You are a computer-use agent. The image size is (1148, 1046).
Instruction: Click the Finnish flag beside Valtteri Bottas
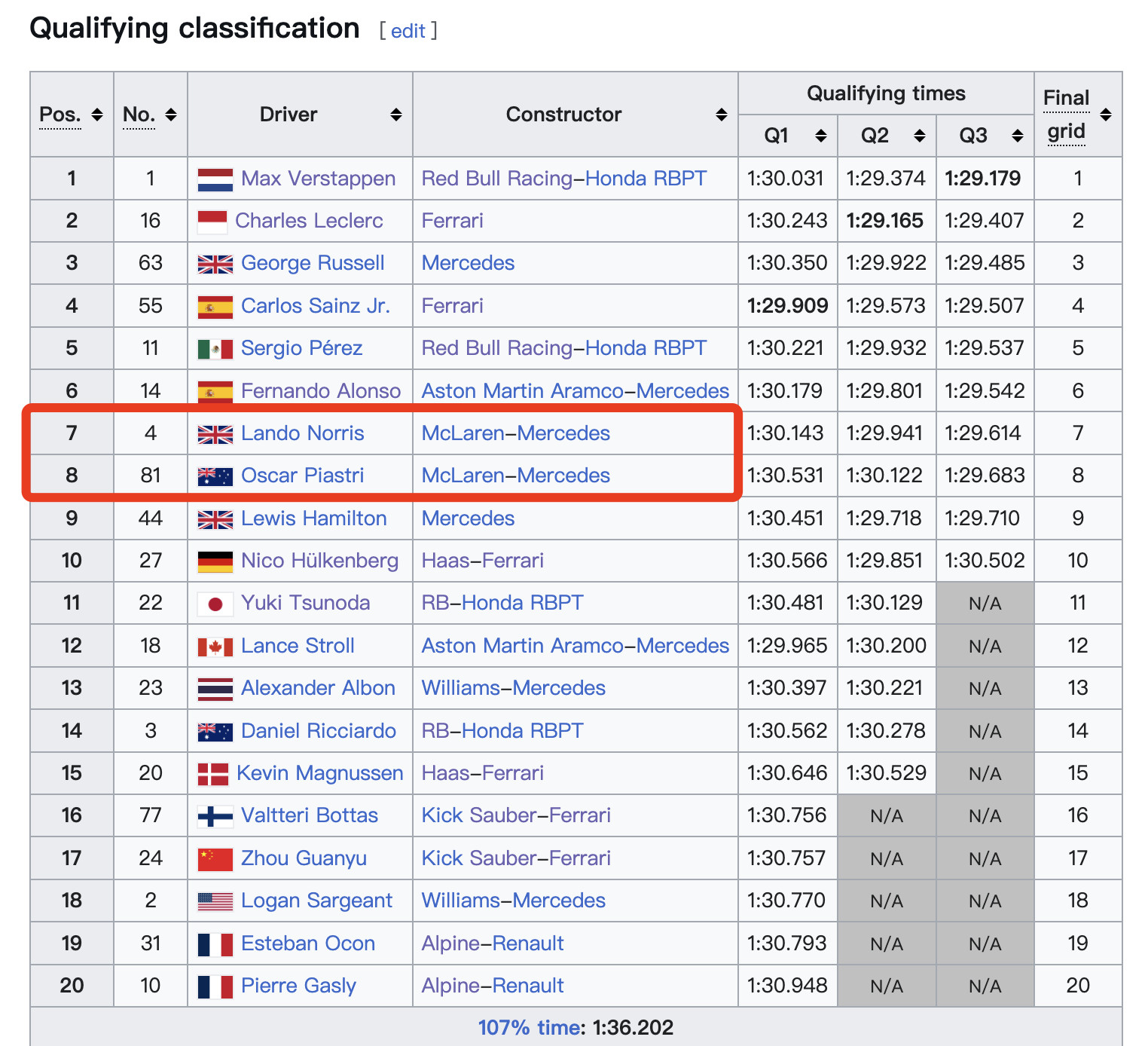click(215, 816)
